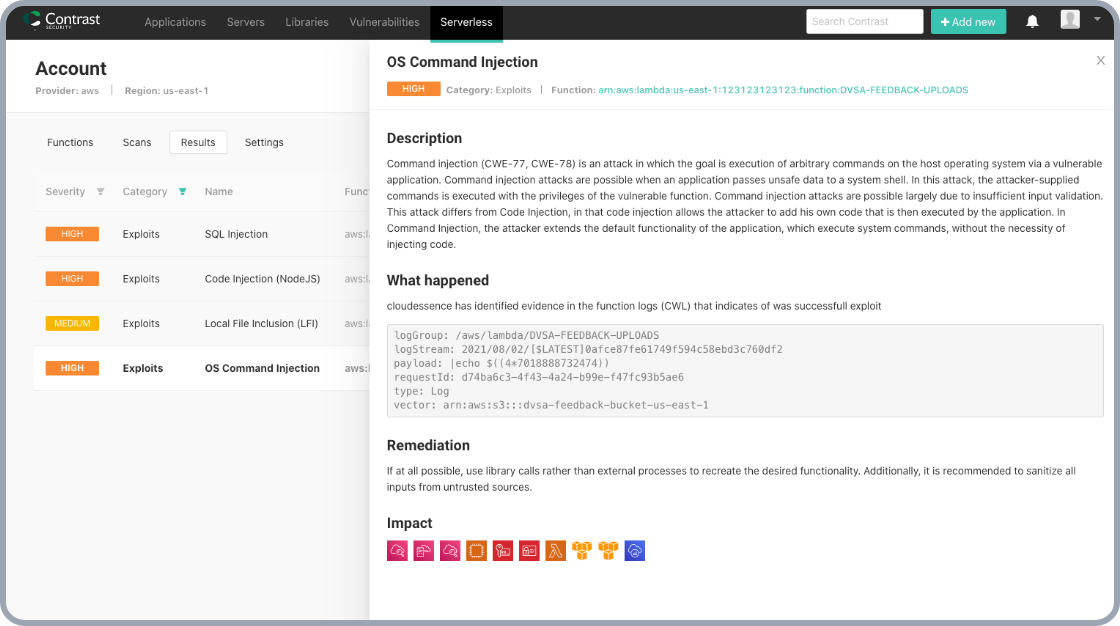1120x626 pixels.
Task: Open the Vulnerabilities navigation item
Action: [x=384, y=22]
